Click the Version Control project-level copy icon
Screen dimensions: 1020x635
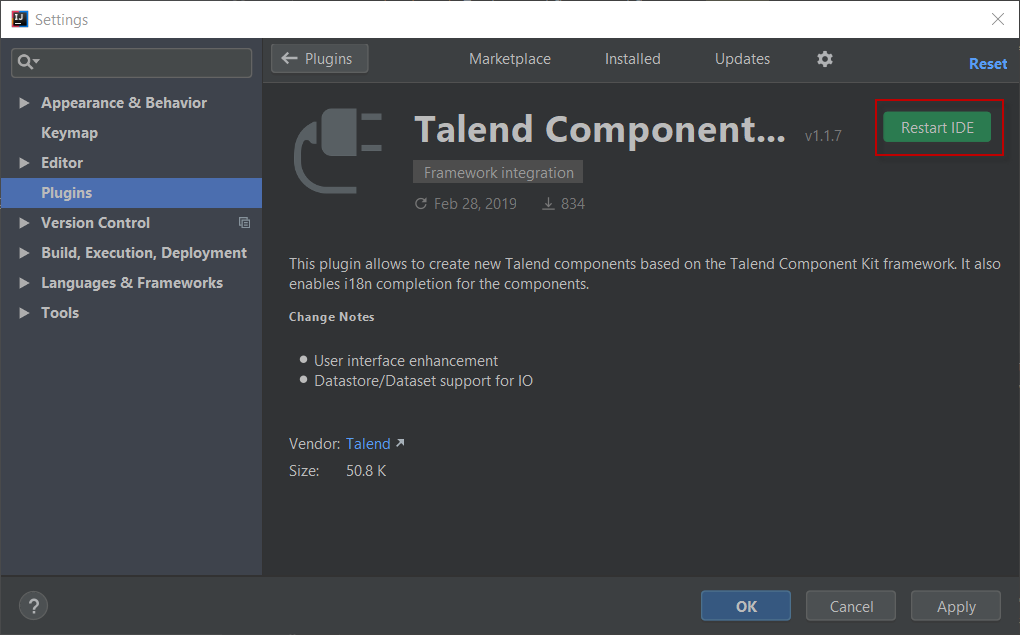(x=244, y=223)
